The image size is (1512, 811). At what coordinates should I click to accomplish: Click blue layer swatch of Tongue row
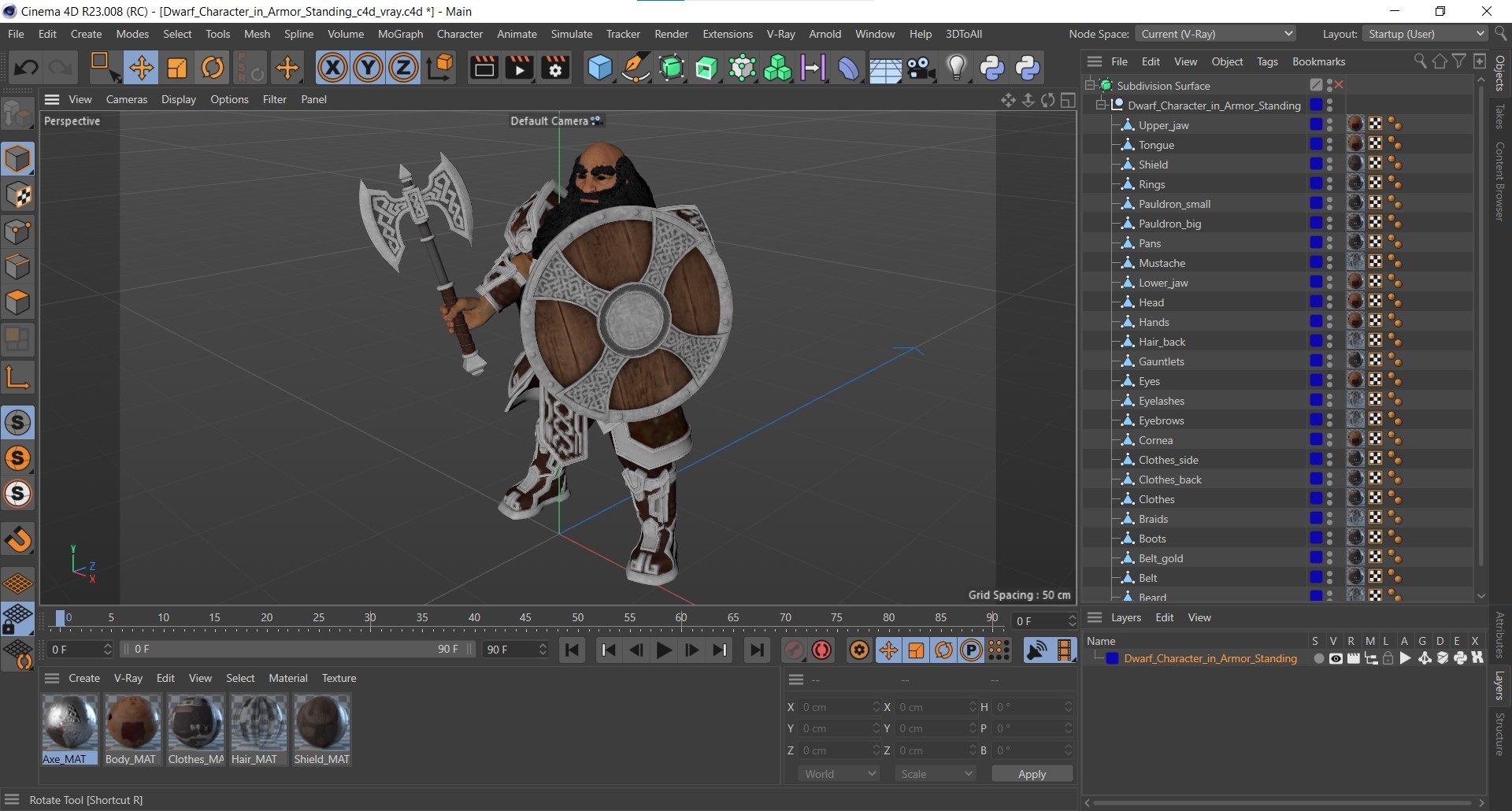pos(1316,144)
